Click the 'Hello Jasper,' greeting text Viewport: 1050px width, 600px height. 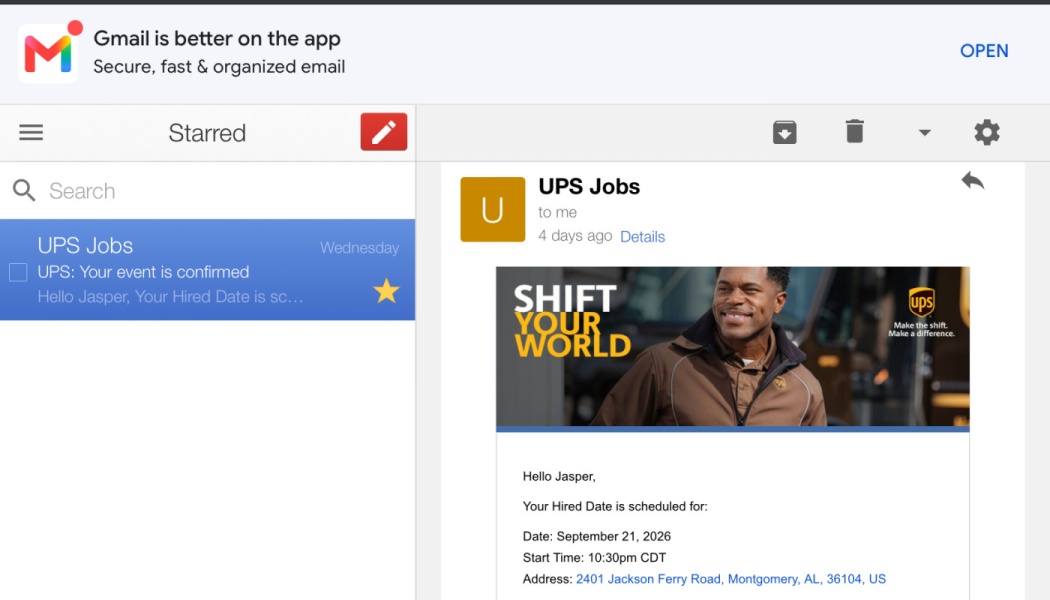coord(559,476)
